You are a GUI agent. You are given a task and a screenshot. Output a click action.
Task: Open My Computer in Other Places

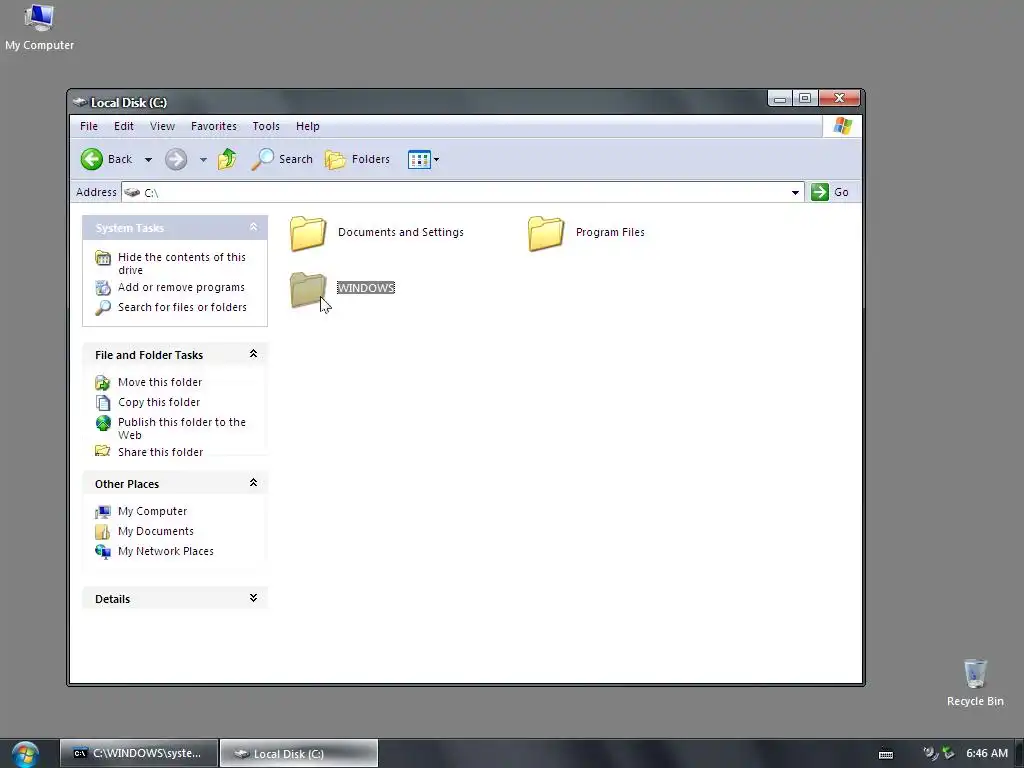[152, 511]
